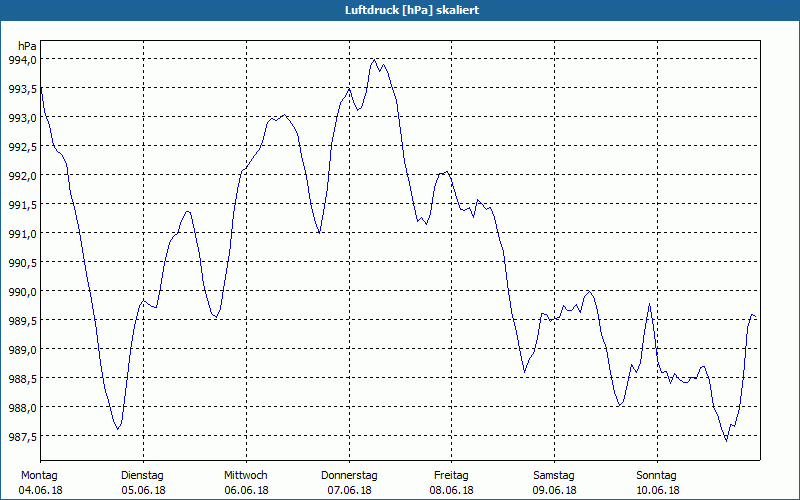Screen dimensions: 800x500
Task: Click the 'Luftdruck [hPa] skaliert' chart title
Action: 412,10
